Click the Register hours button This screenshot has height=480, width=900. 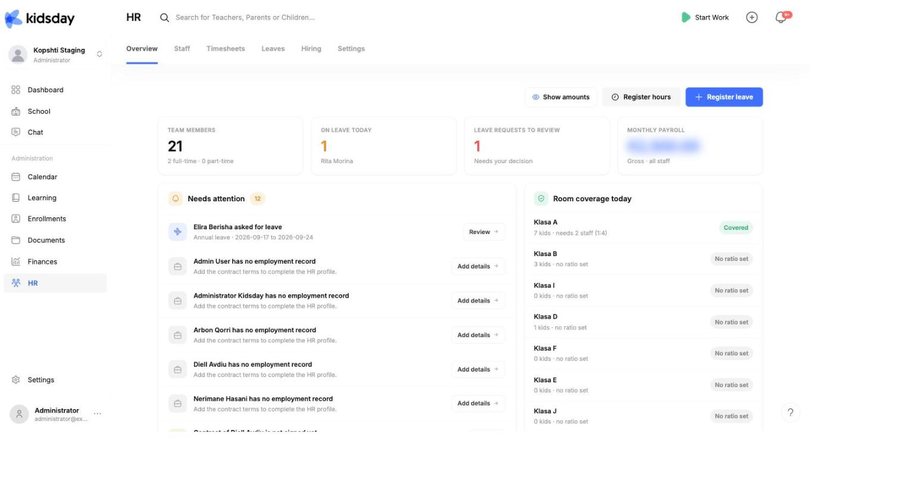click(x=641, y=97)
